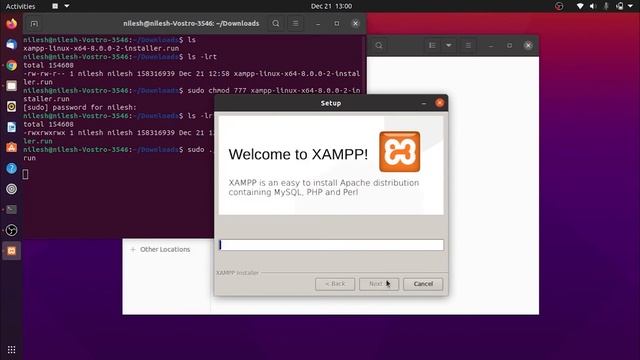
Task: Minimize the Setup dialog
Action: (x=424, y=103)
